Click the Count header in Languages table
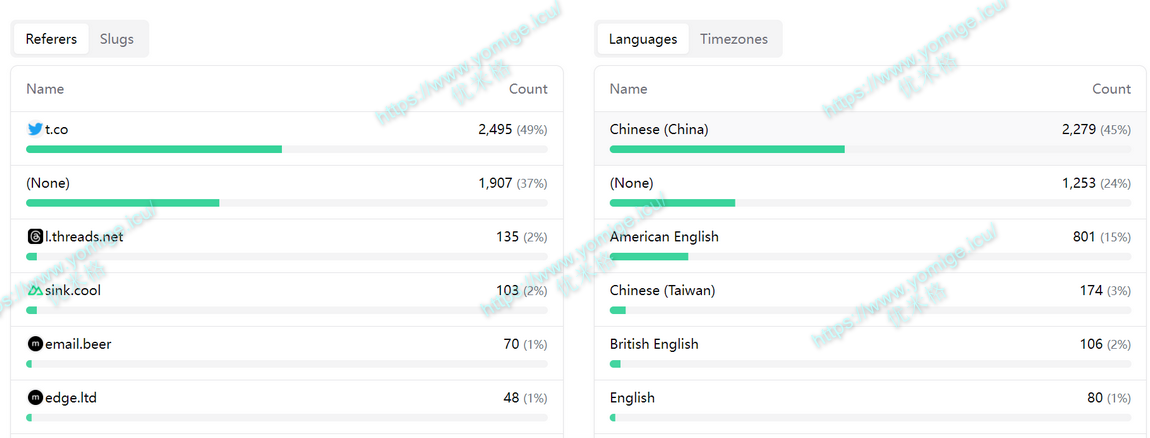 [1111, 89]
